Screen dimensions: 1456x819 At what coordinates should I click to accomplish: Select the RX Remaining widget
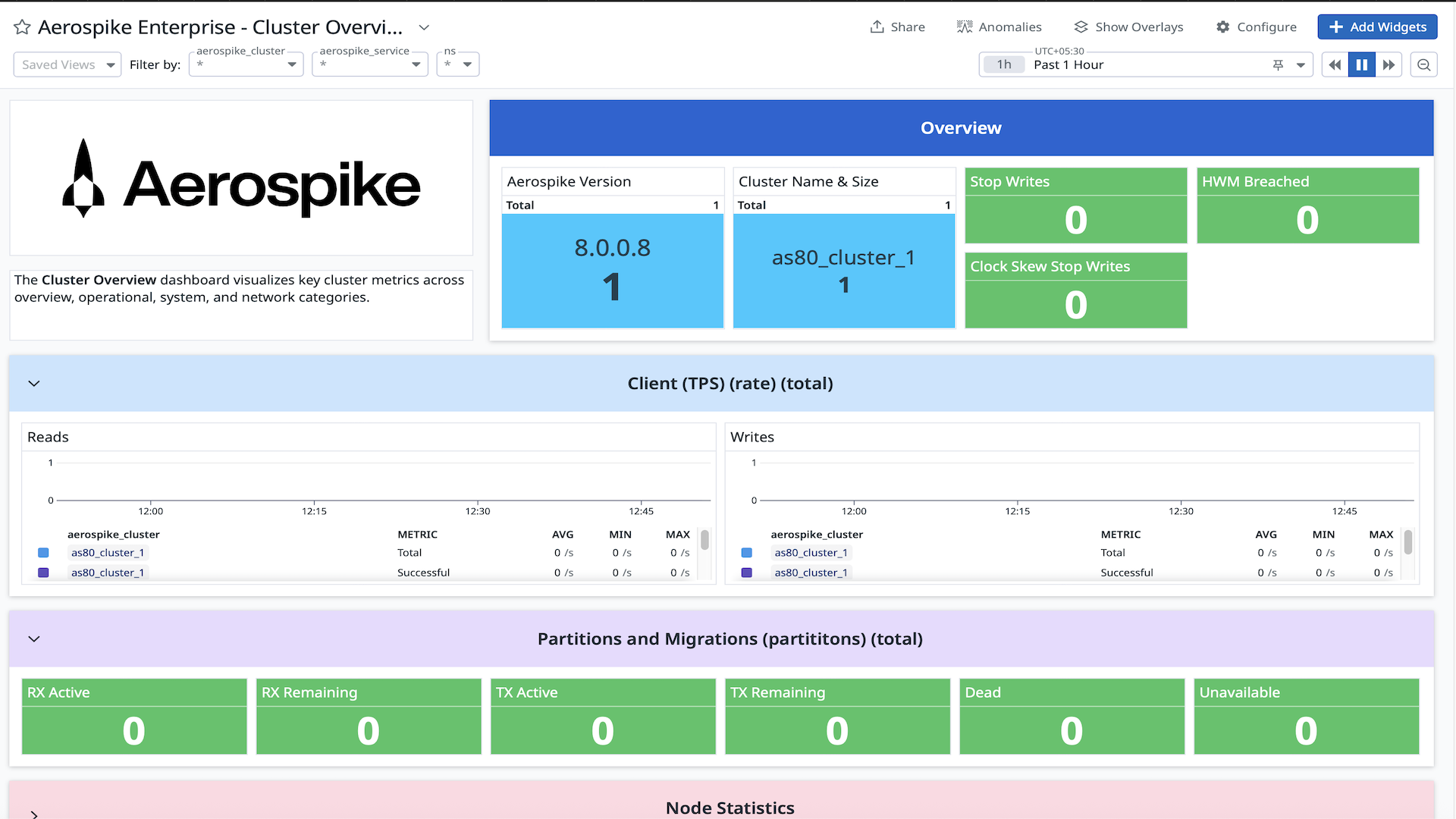pos(369,717)
